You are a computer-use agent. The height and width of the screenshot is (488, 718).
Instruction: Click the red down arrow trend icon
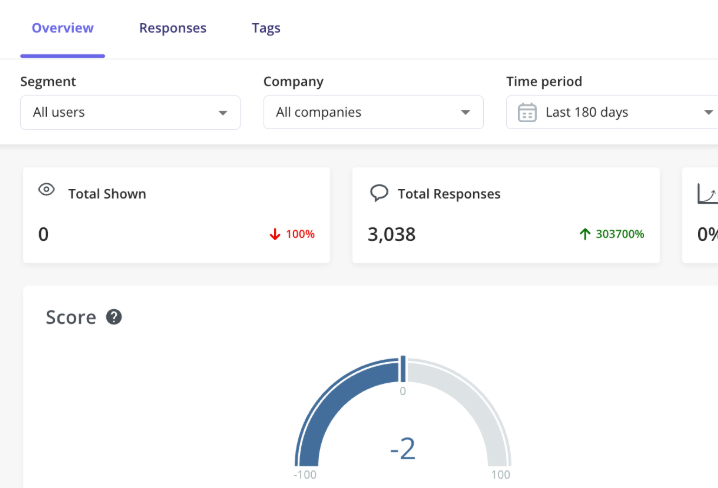coord(274,234)
